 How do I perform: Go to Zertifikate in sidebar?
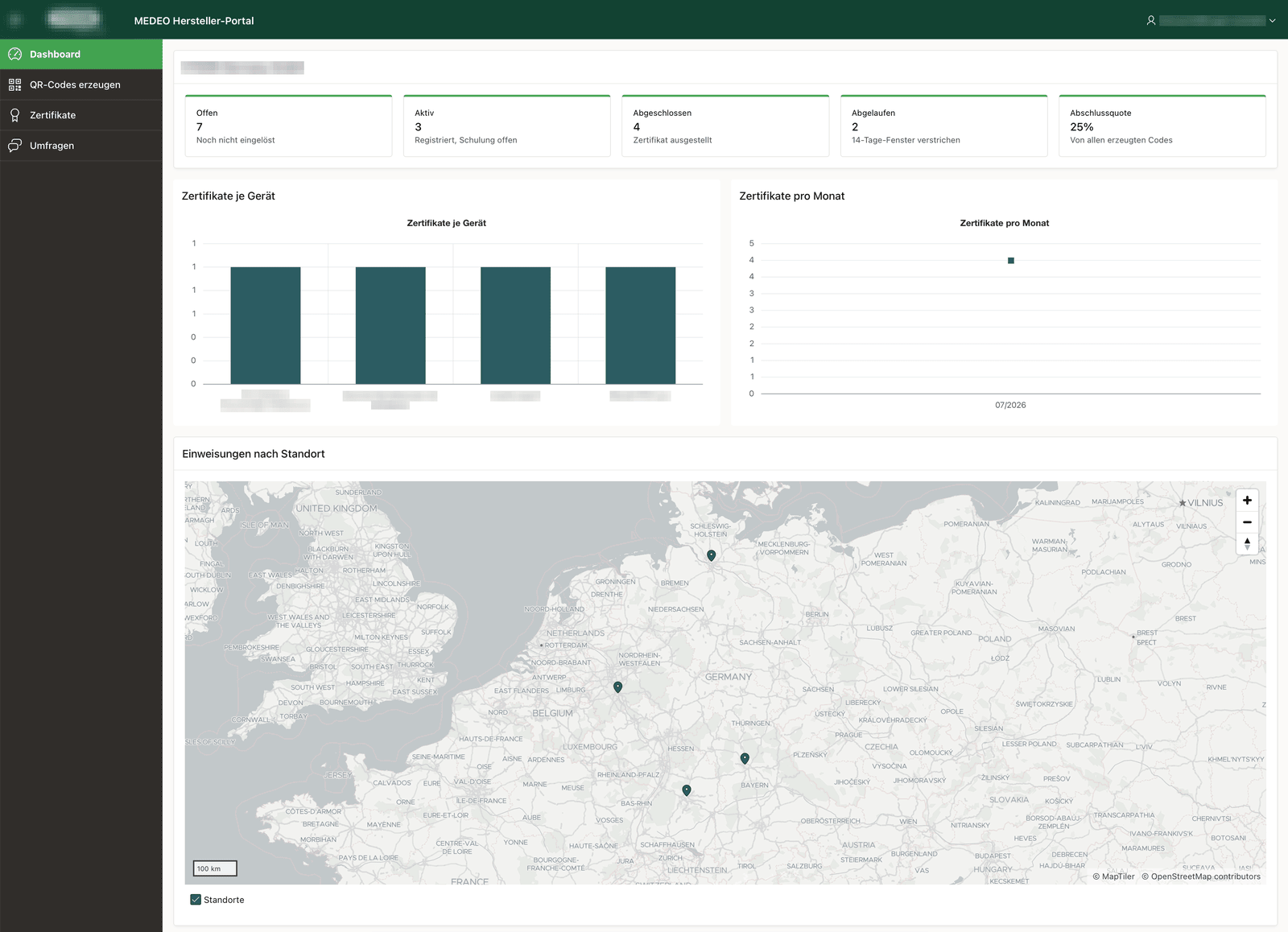(x=80, y=115)
